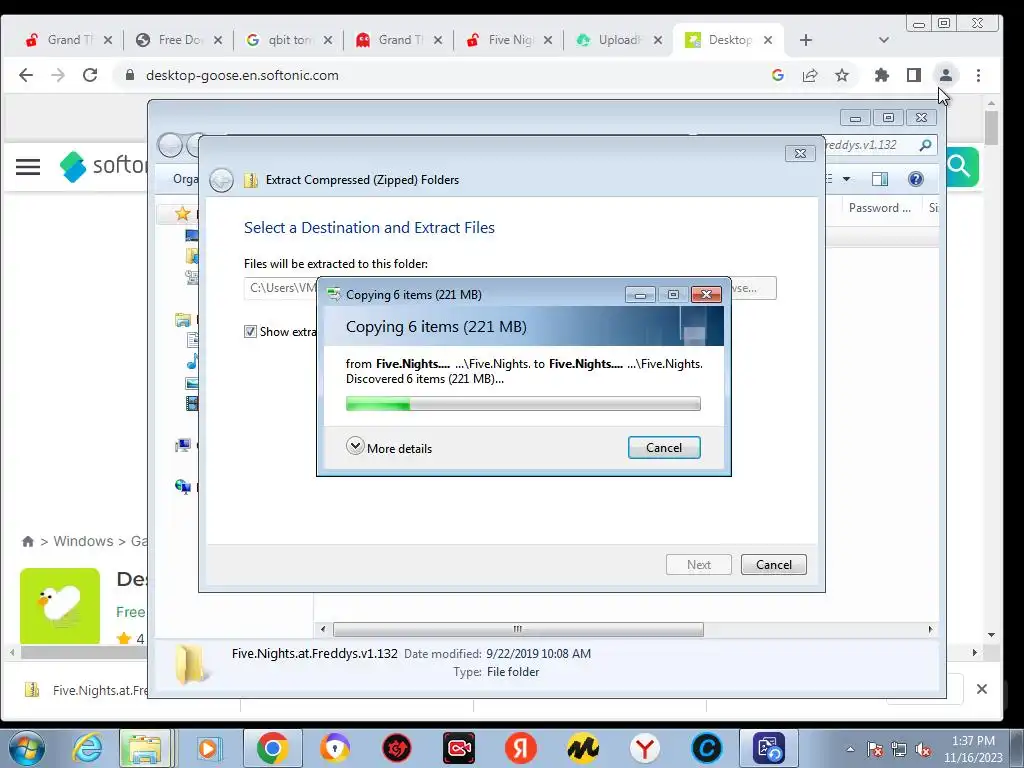This screenshot has width=1024, height=768.
Task: Switch to Free Download tab
Action: pyautogui.click(x=178, y=40)
